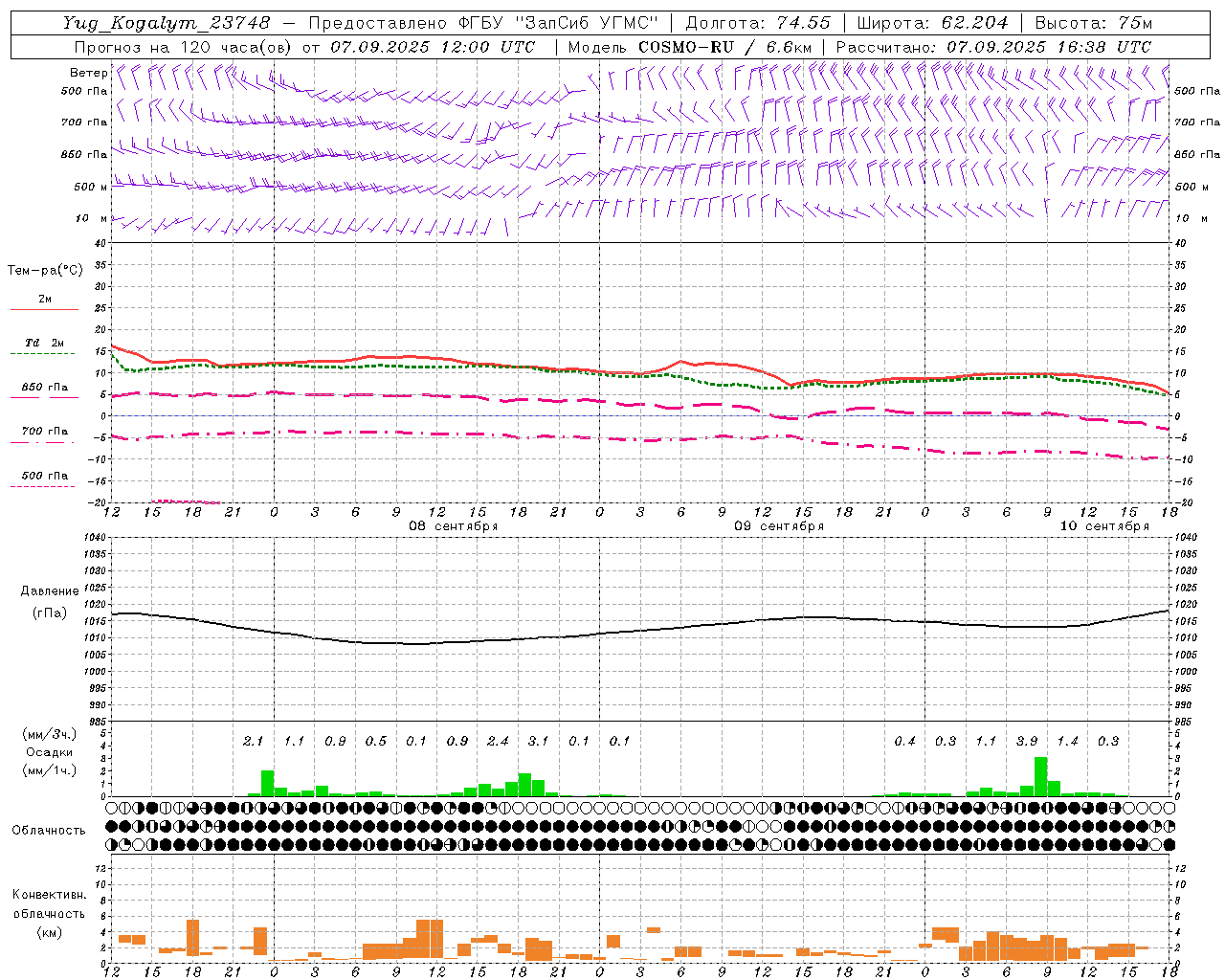Viewport: 1225px width, 980px height.
Task: Click the 09 сентября date label
Action: point(779,526)
